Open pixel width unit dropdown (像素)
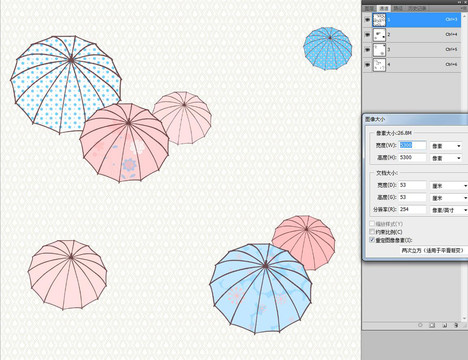This screenshot has width=468, height=360. coord(446,146)
